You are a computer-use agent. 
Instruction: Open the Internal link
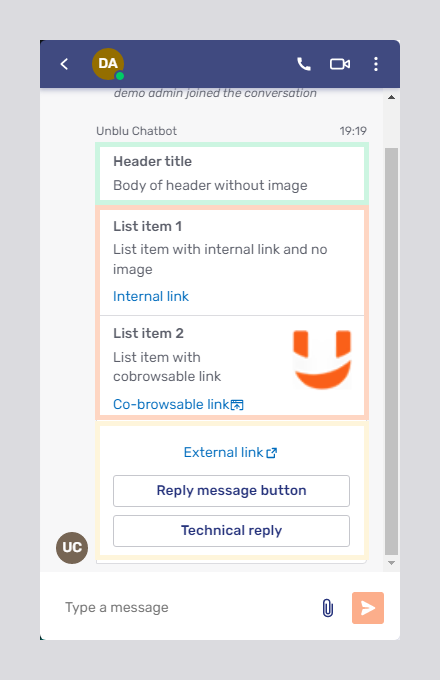point(151,296)
